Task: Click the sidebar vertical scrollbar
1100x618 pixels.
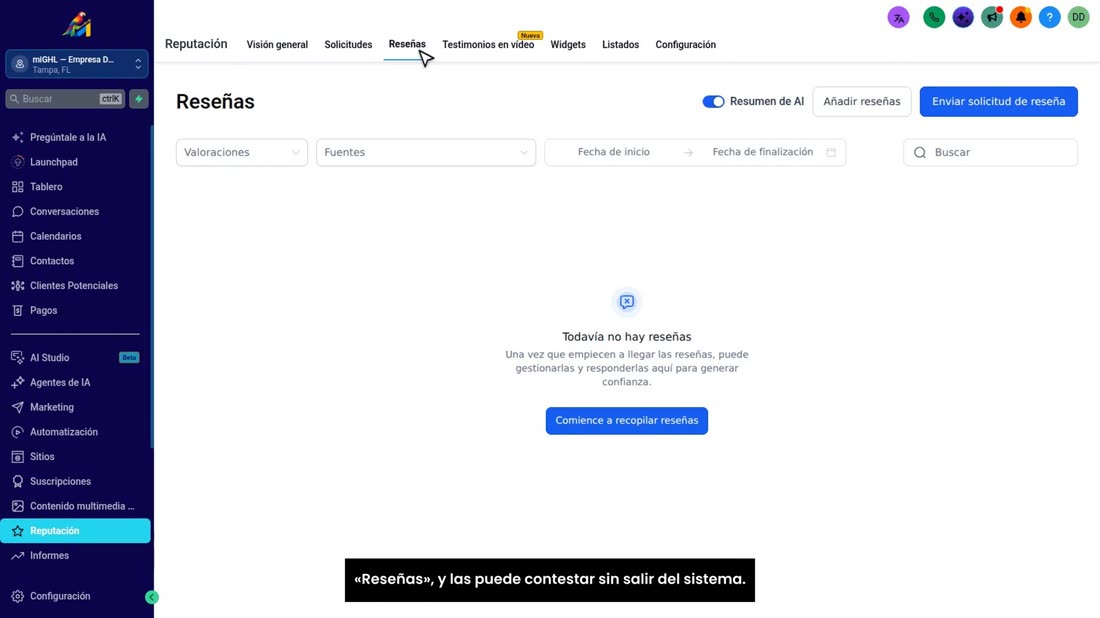Action: pyautogui.click(x=152, y=288)
